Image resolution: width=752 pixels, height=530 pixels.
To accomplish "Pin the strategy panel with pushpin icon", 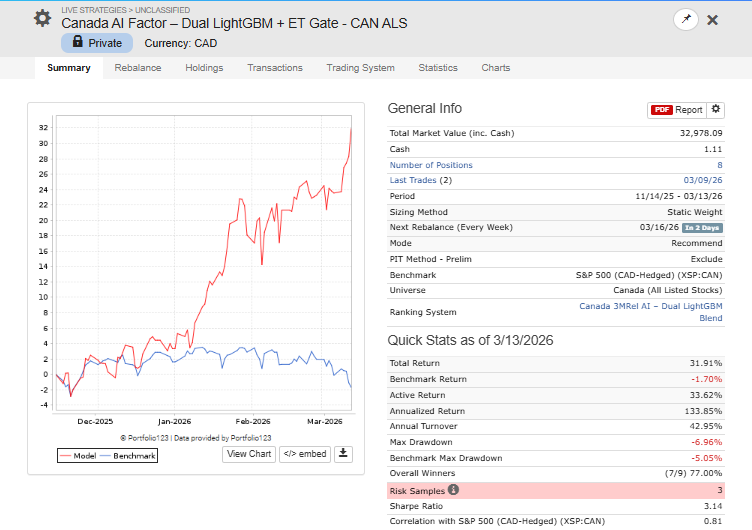I will [x=686, y=20].
